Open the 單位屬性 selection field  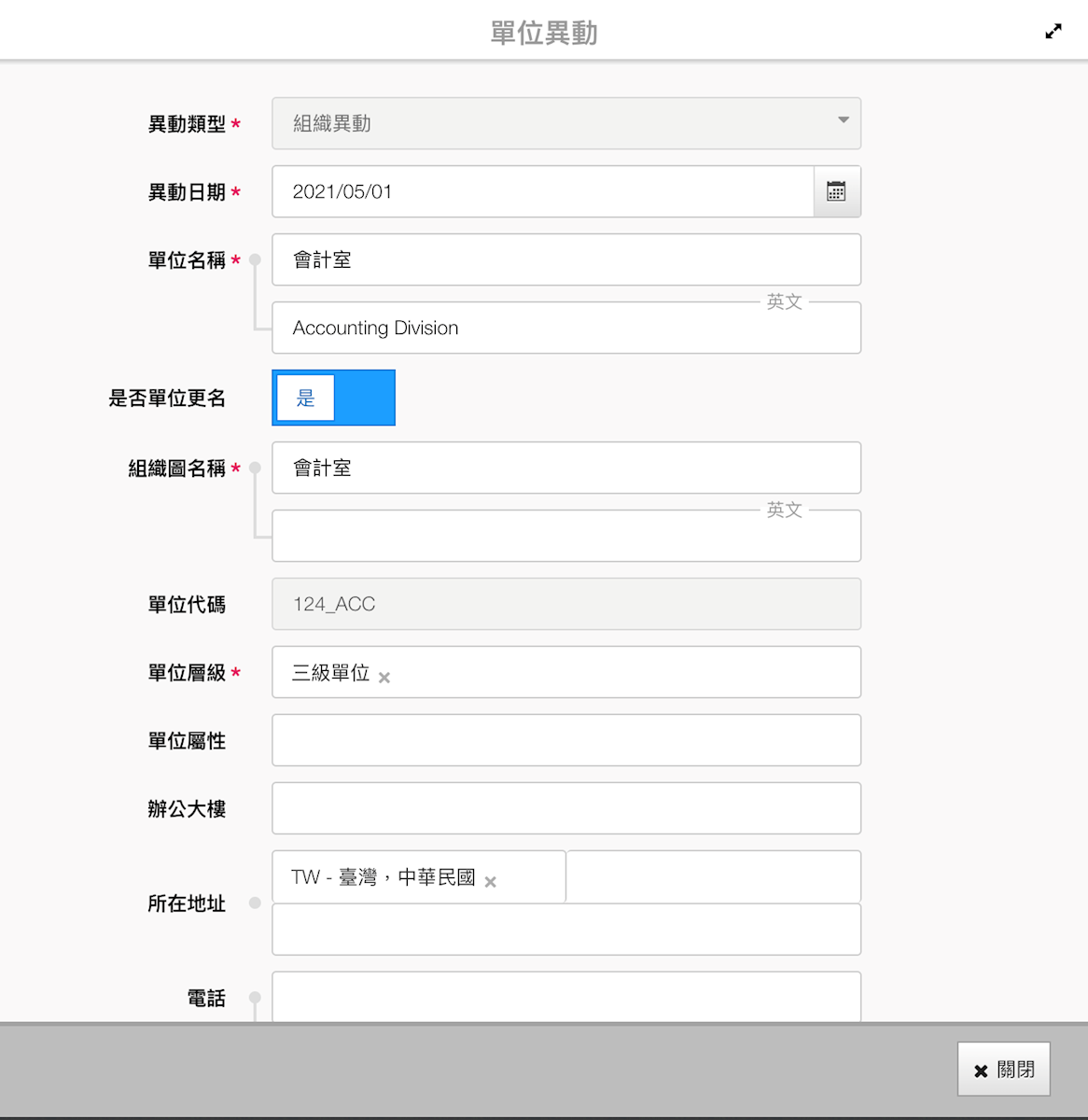tap(565, 740)
